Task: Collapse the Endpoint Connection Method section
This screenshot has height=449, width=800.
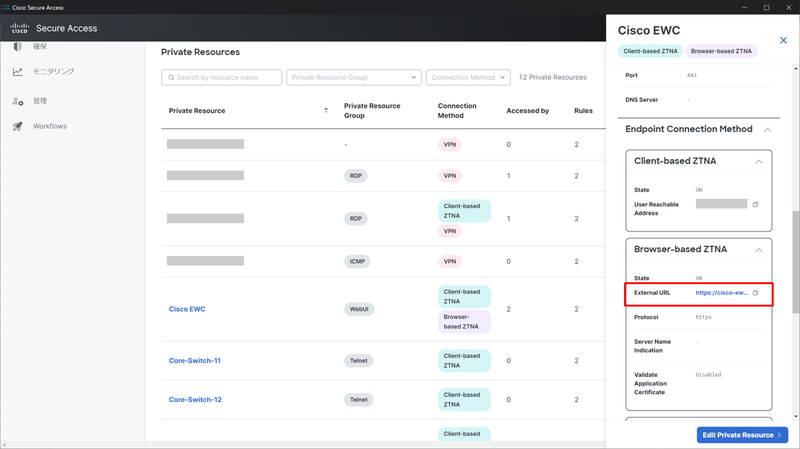Action: (767, 130)
